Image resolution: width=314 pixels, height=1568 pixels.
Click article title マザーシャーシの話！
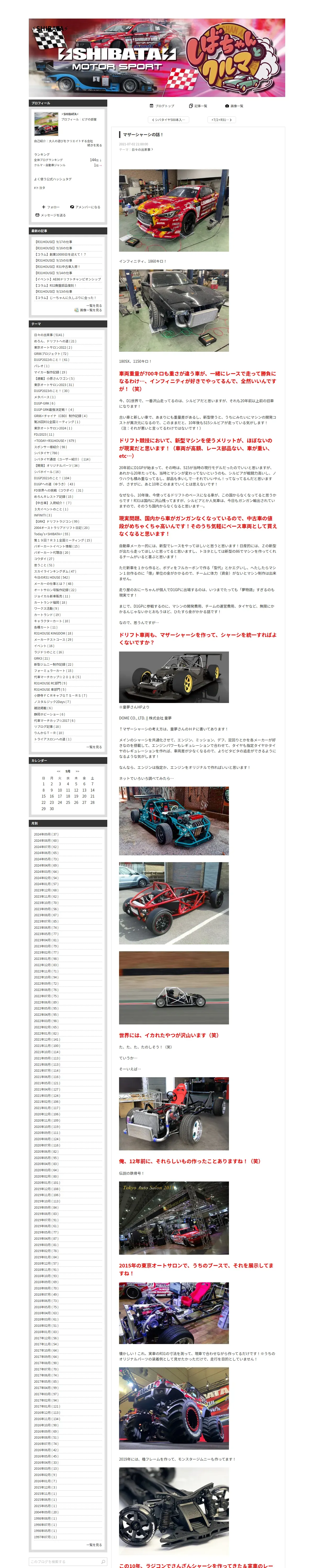click(x=143, y=135)
